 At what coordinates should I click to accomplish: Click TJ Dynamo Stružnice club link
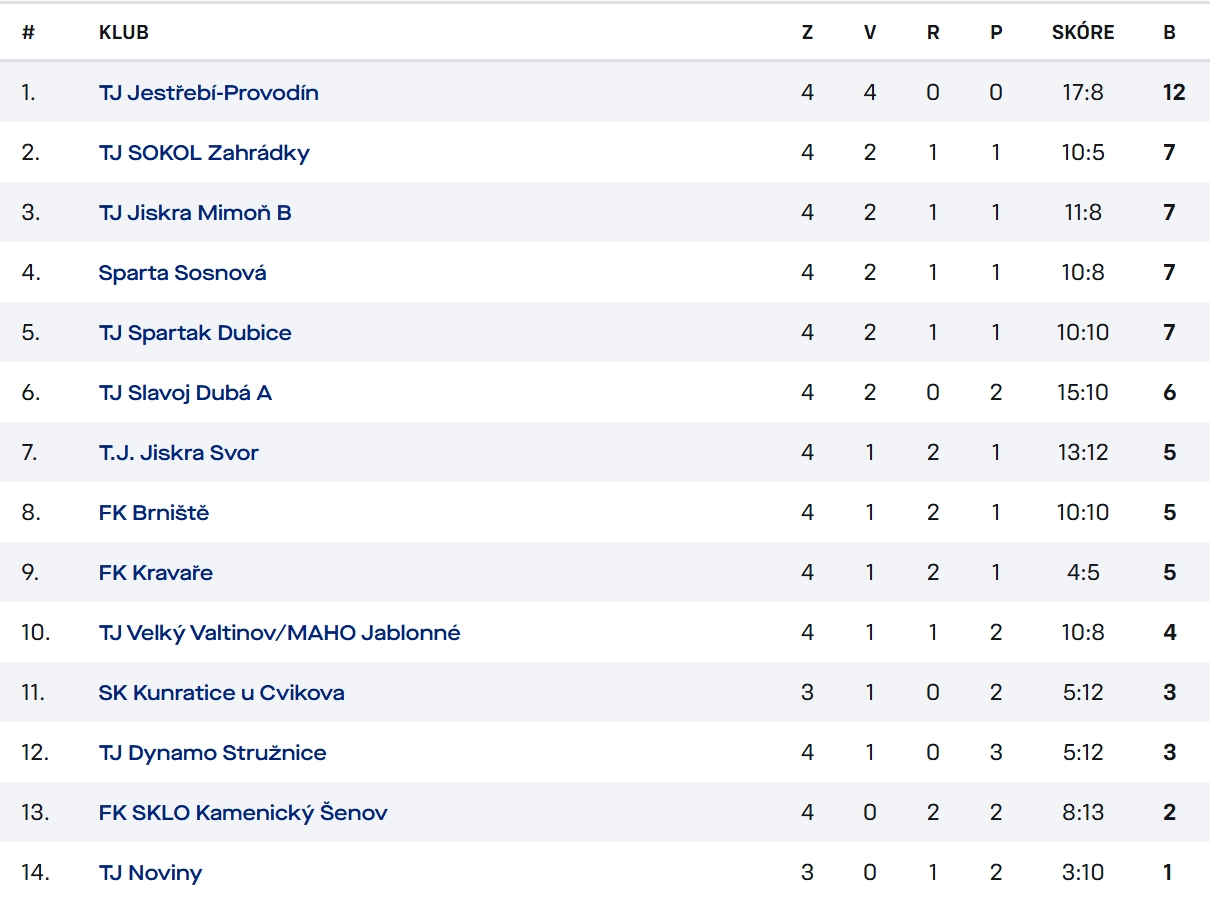(x=213, y=753)
